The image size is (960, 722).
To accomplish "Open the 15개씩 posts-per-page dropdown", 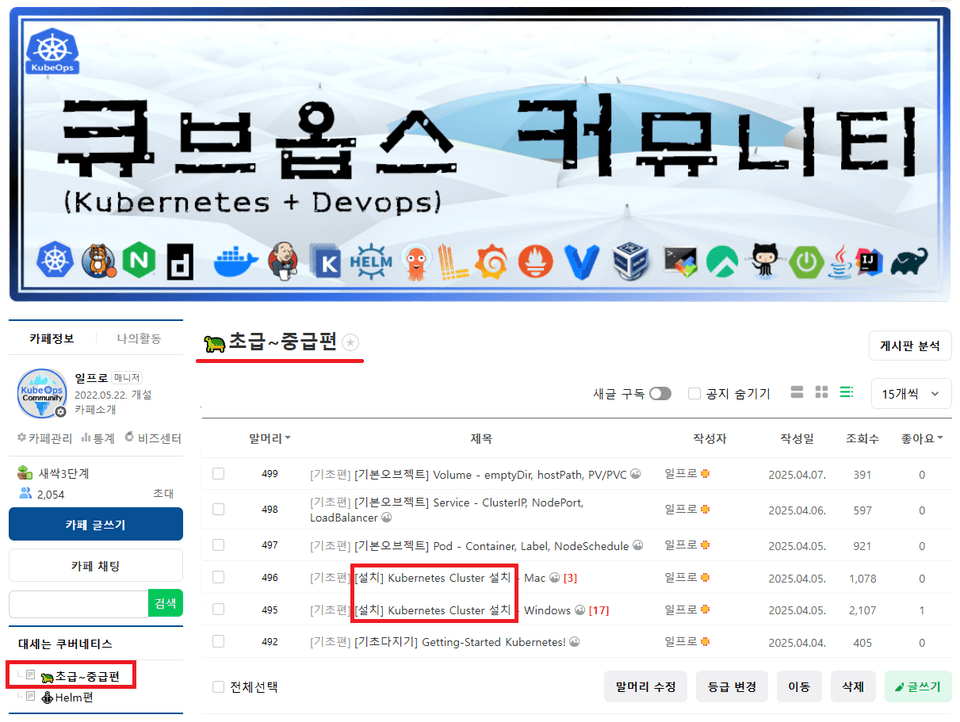I will pyautogui.click(x=911, y=394).
